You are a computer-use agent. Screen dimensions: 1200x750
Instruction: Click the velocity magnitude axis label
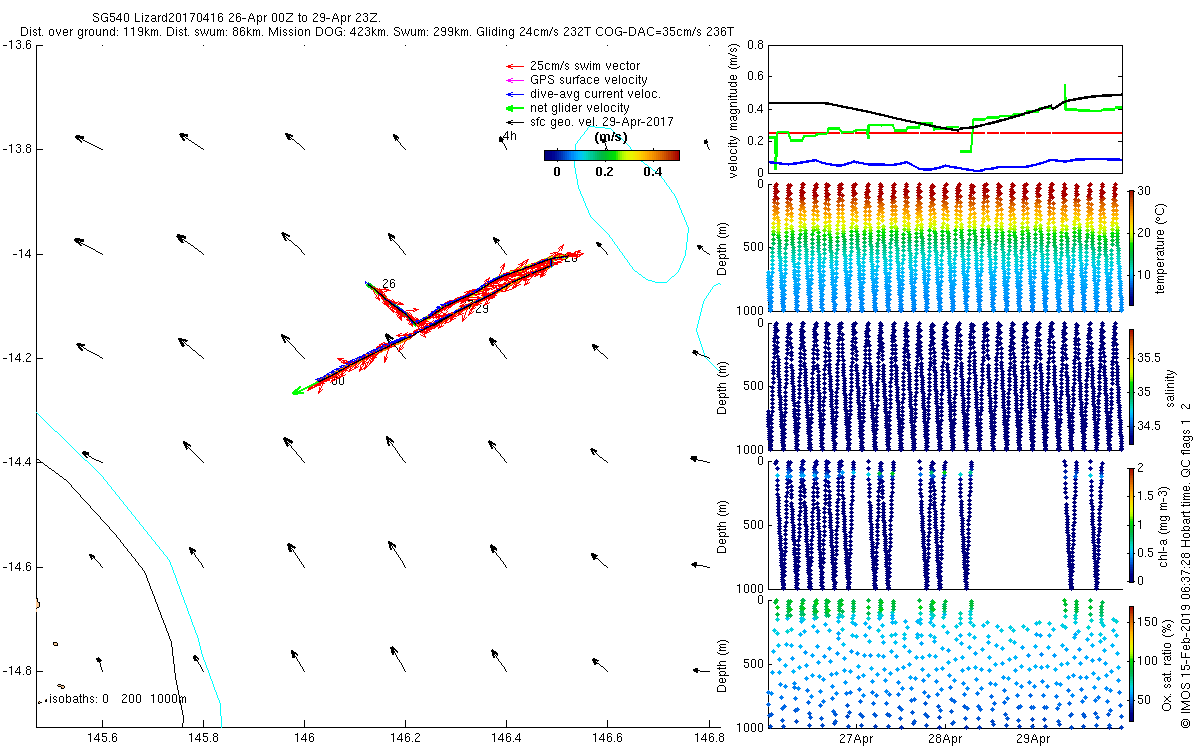pos(735,110)
